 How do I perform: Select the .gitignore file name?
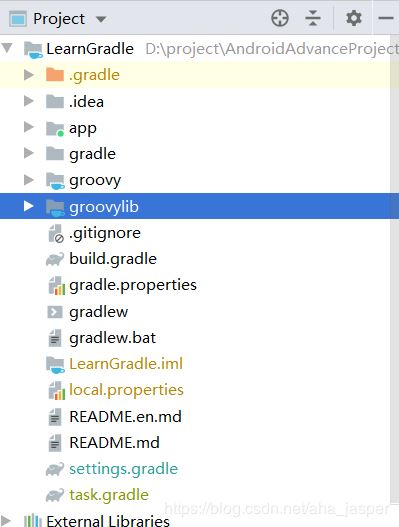(105, 233)
